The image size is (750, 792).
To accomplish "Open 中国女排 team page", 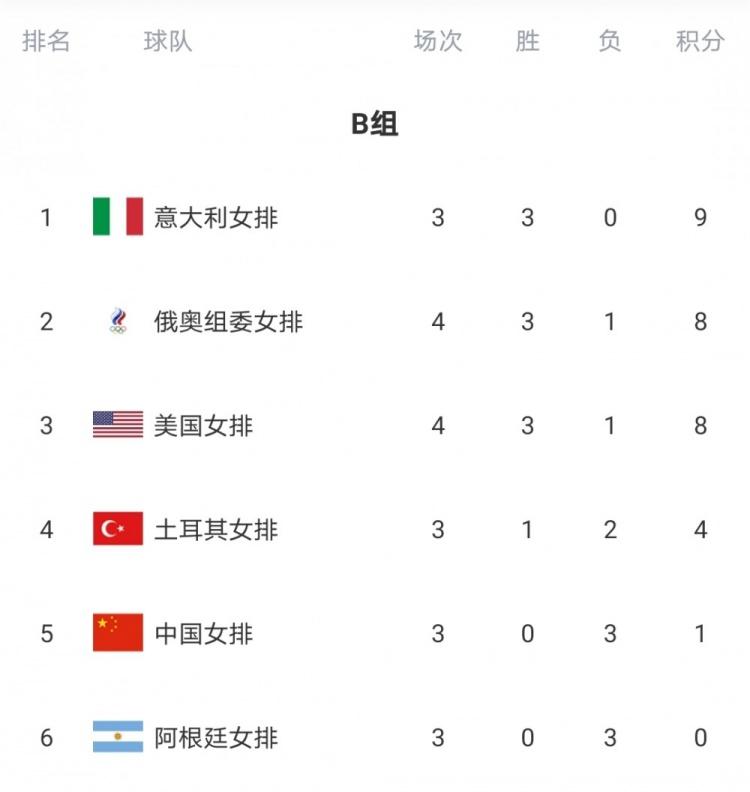I will (203, 633).
